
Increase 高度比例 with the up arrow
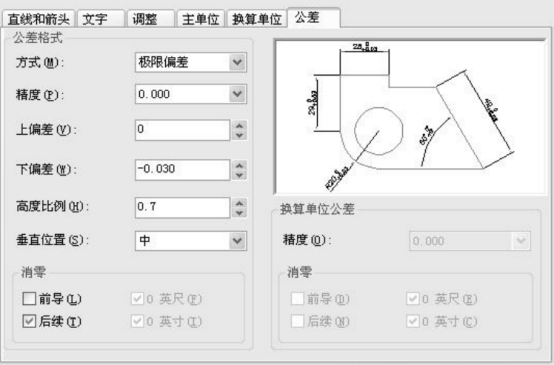(x=240, y=203)
